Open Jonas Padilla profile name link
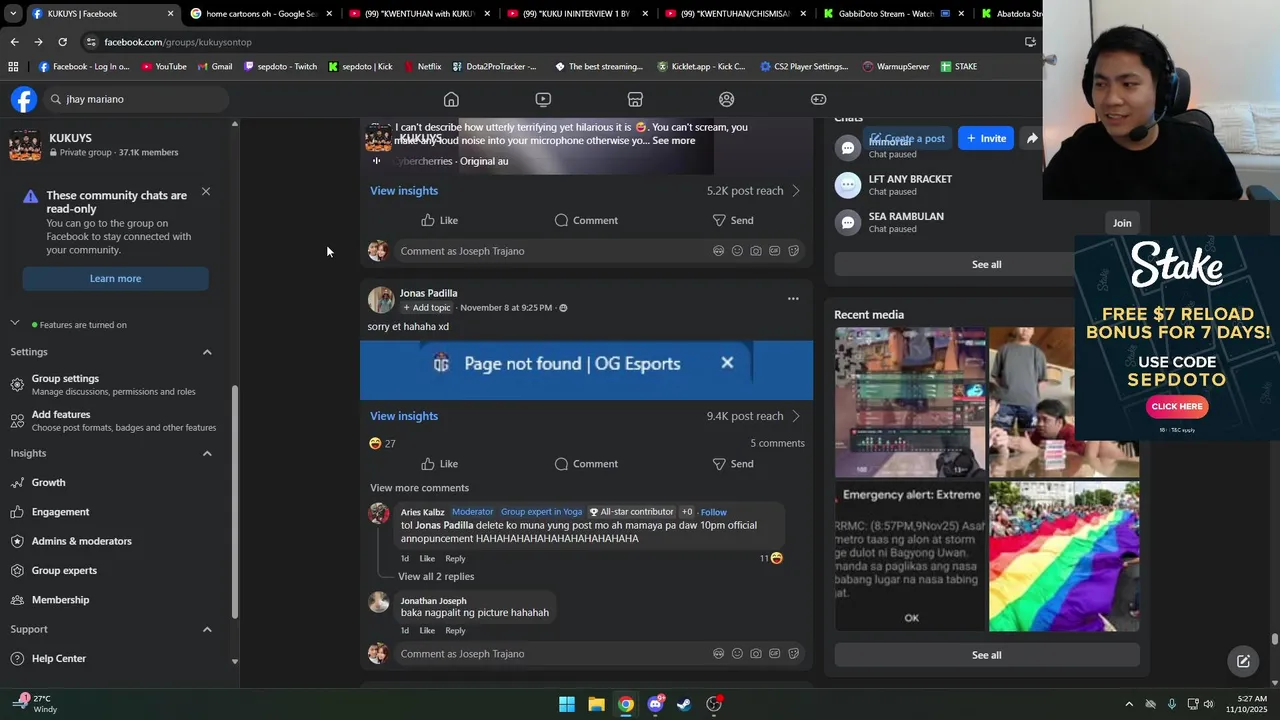This screenshot has height=720, width=1280. click(428, 293)
